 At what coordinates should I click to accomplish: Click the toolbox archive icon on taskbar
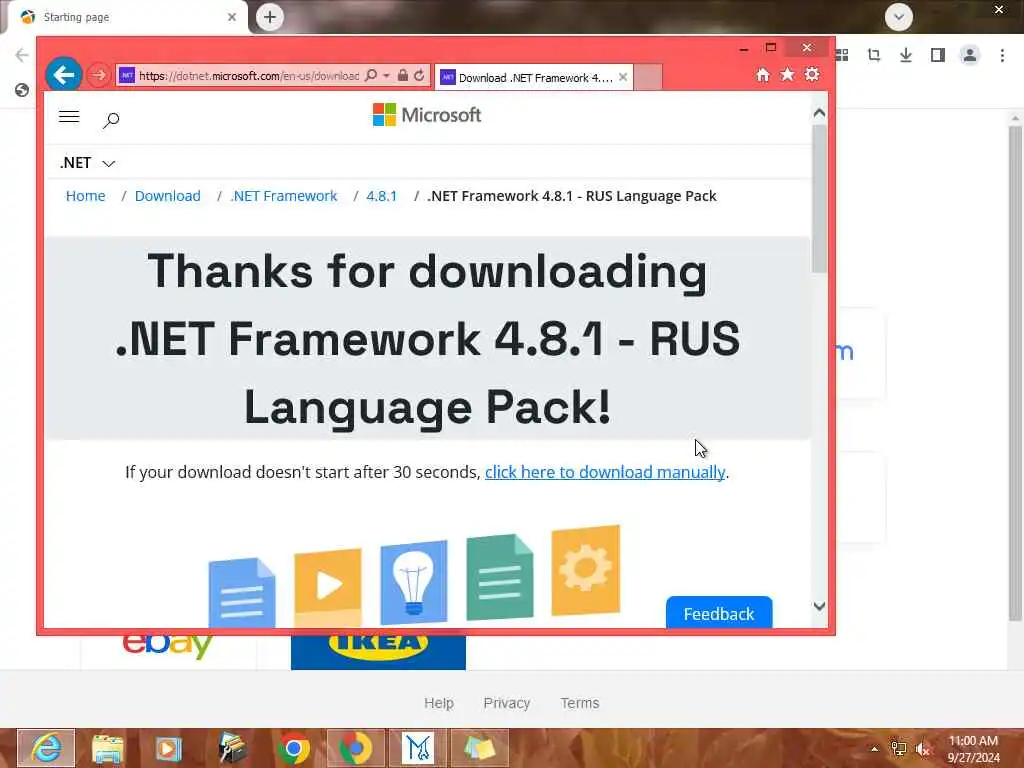pyautogui.click(x=231, y=748)
